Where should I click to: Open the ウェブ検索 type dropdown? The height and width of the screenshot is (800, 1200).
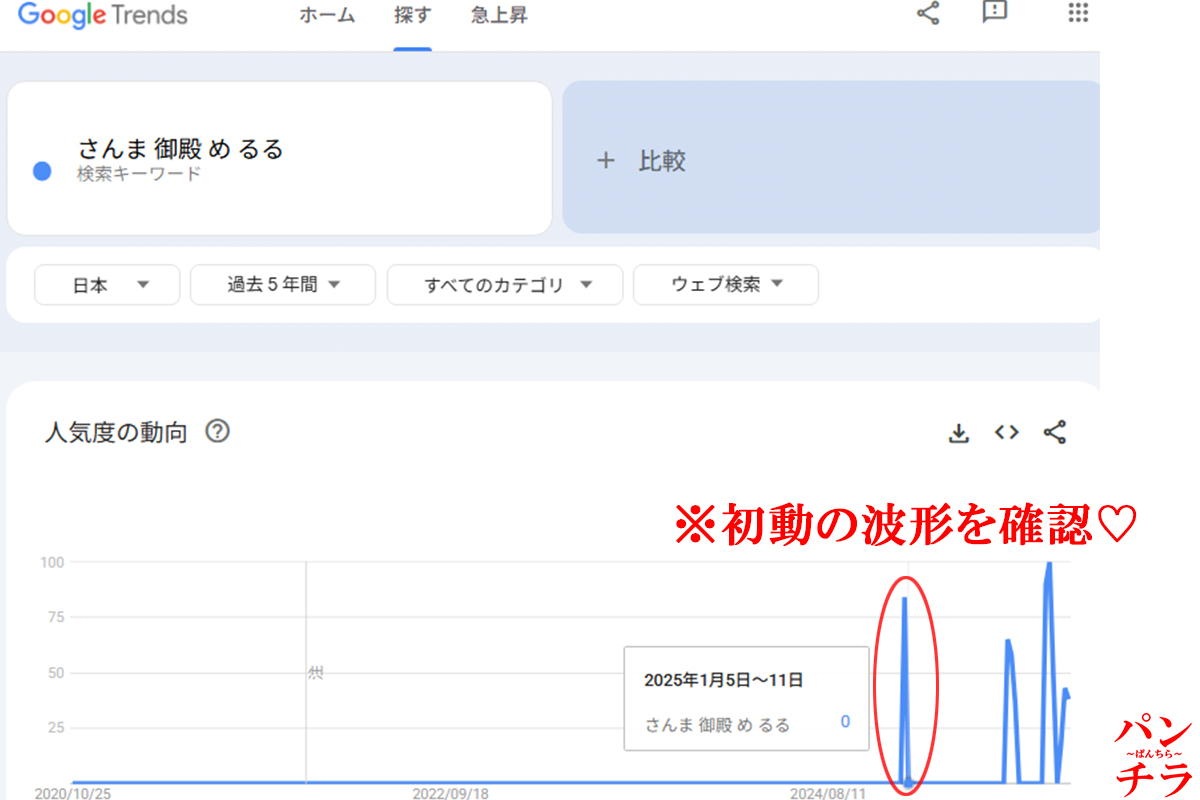point(725,284)
